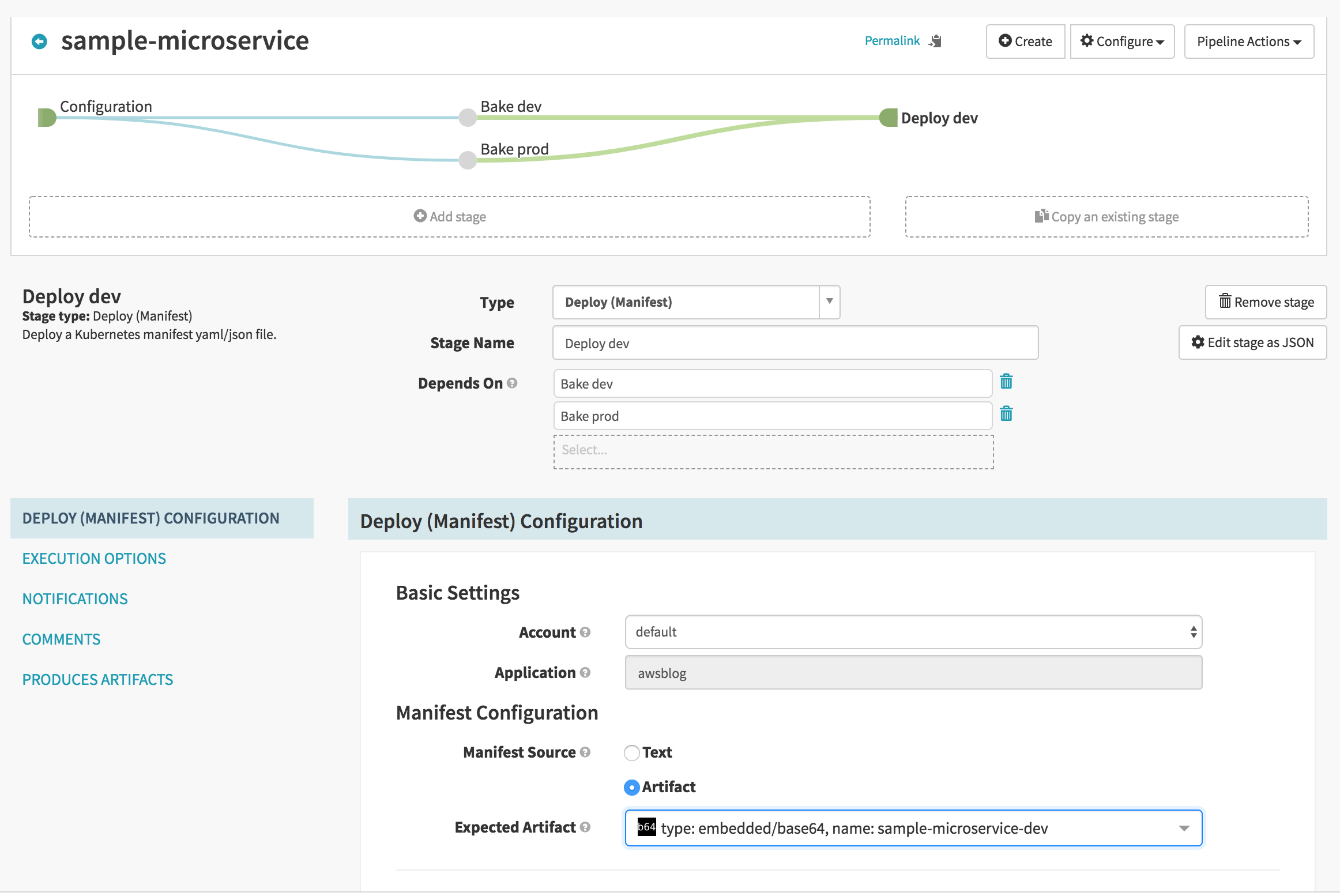1340x896 pixels.
Task: Click the help icon next to Account
Action: pyautogui.click(x=585, y=633)
